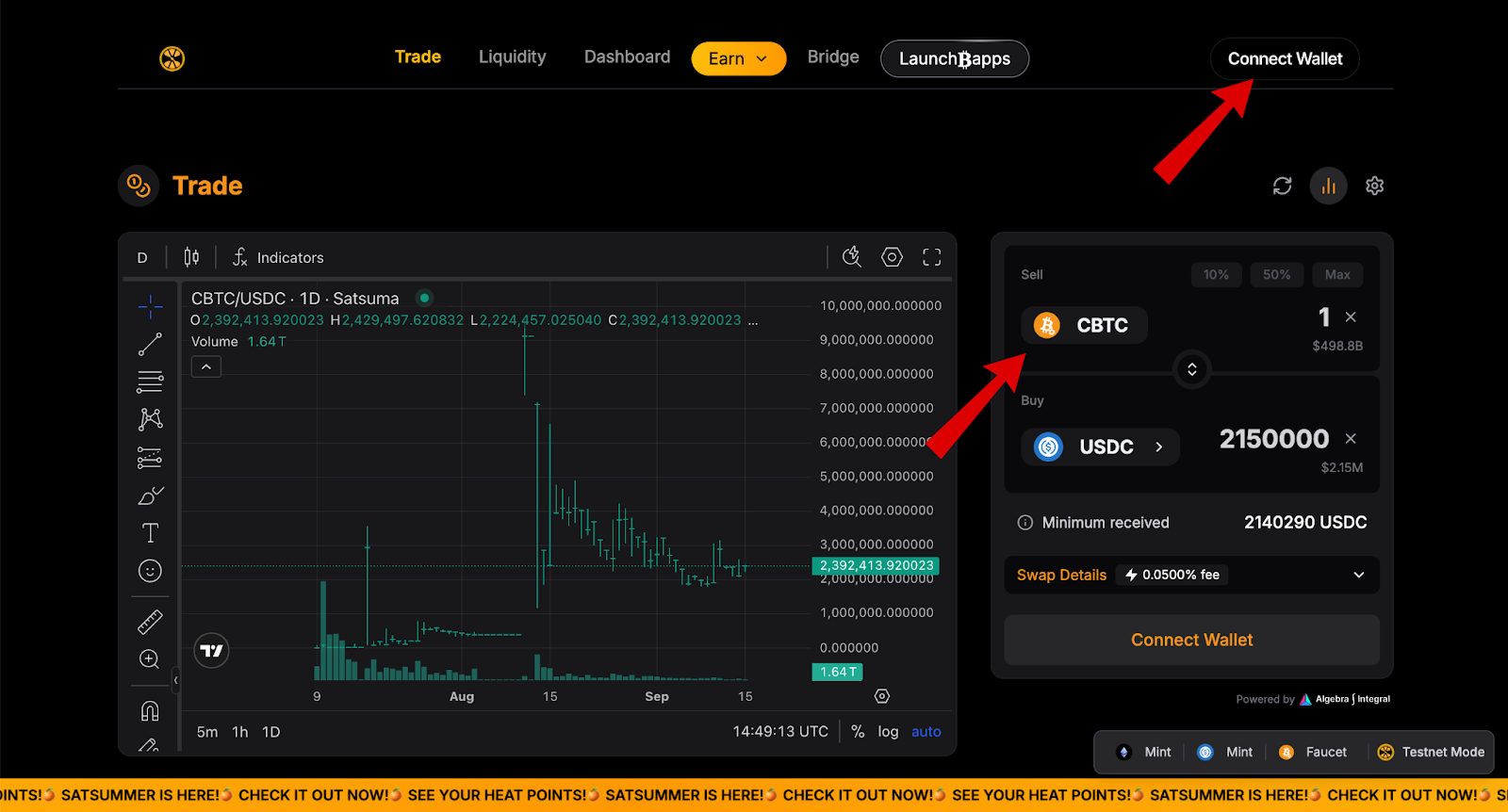Click the Satsuma orange logo
Viewport: 1508px width, 812px height.
coord(172,58)
